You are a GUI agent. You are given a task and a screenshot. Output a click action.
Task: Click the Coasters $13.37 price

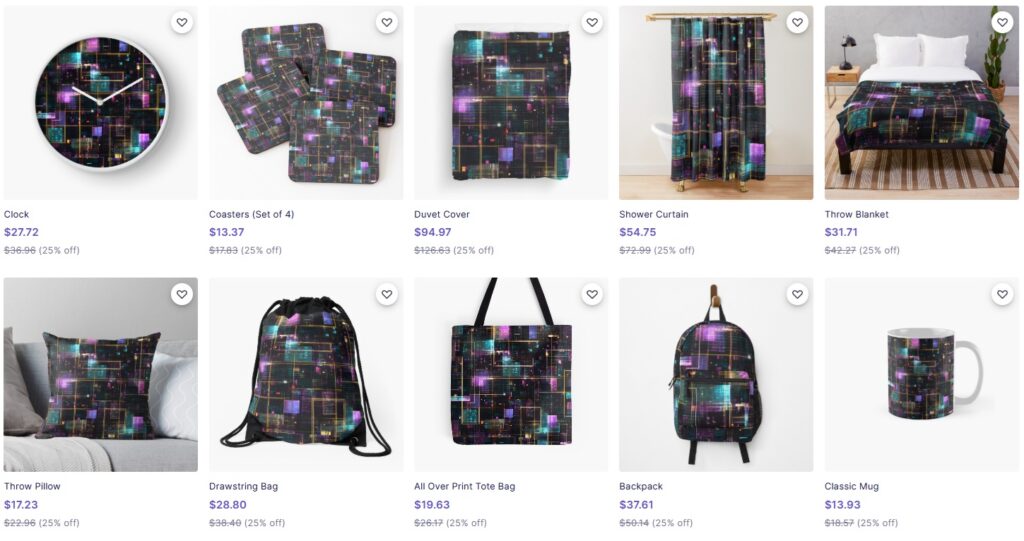coord(226,232)
